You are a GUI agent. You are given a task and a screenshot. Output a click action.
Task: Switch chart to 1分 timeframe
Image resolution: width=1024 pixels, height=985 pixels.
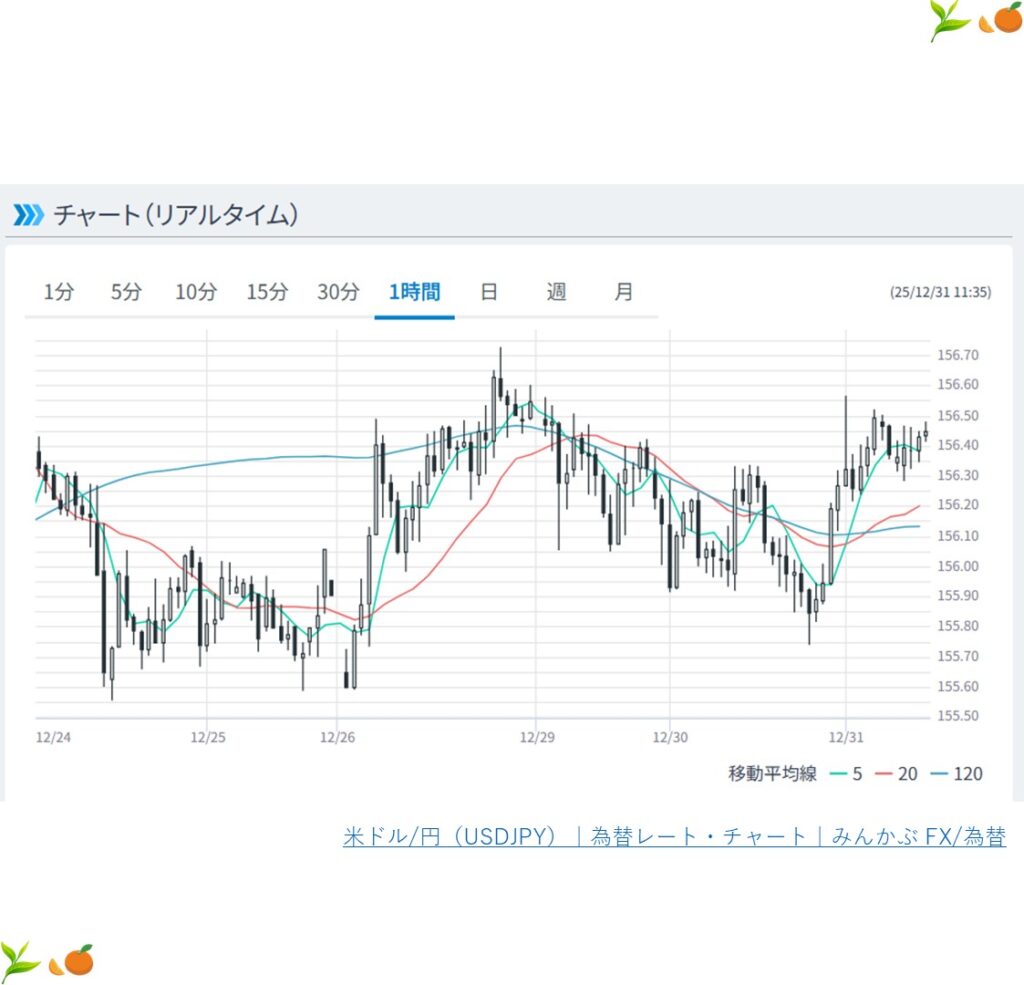point(58,292)
